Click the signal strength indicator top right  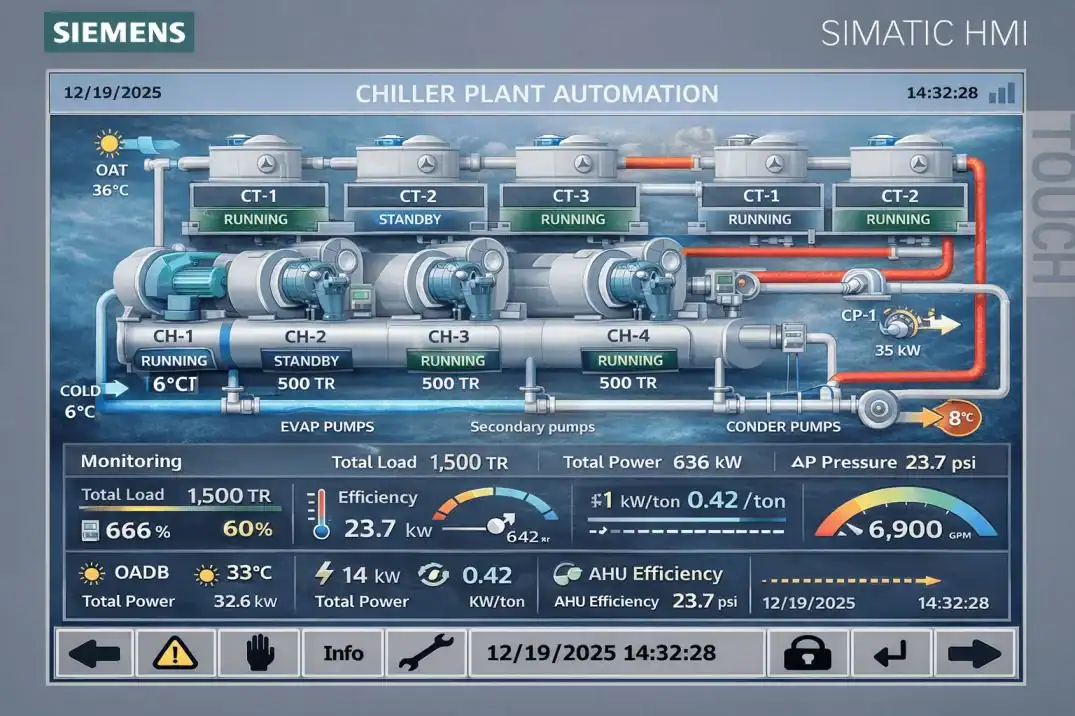coord(1003,92)
